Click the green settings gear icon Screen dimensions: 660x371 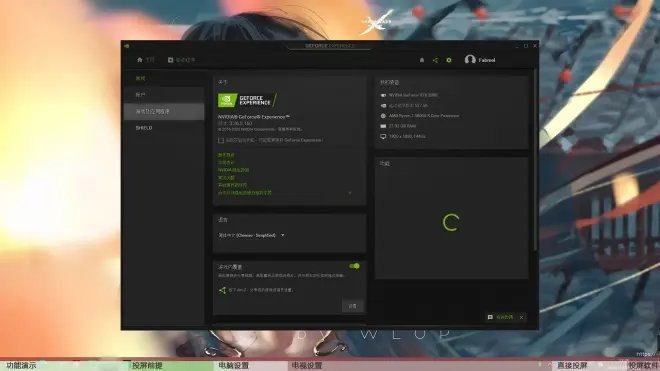pyautogui.click(x=449, y=60)
